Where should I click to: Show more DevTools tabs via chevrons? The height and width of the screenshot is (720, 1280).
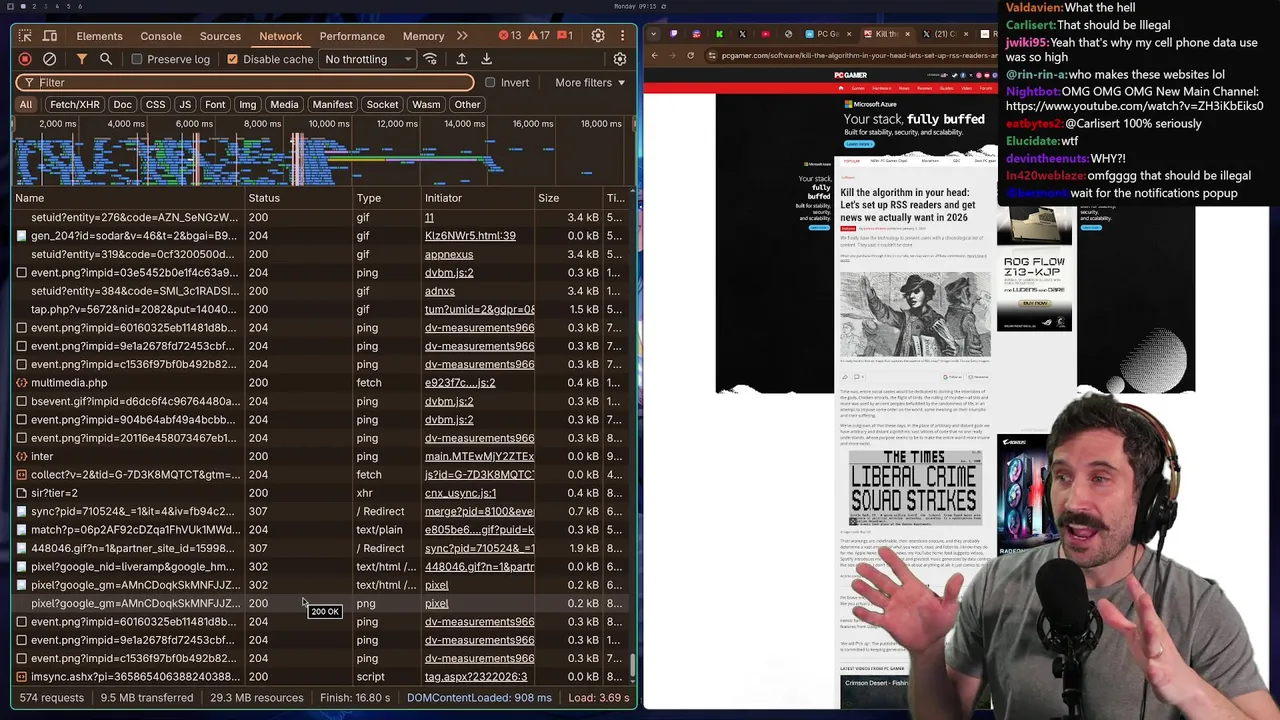click(462, 36)
